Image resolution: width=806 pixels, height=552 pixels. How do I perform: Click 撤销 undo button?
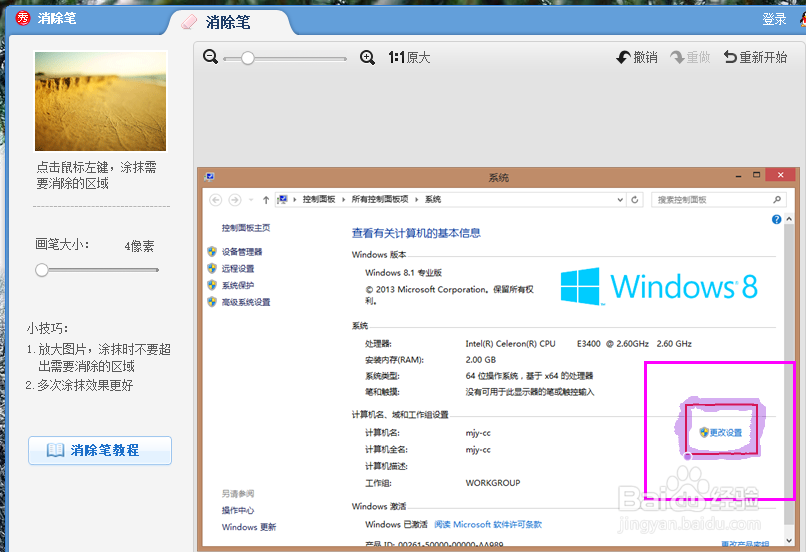[637, 57]
